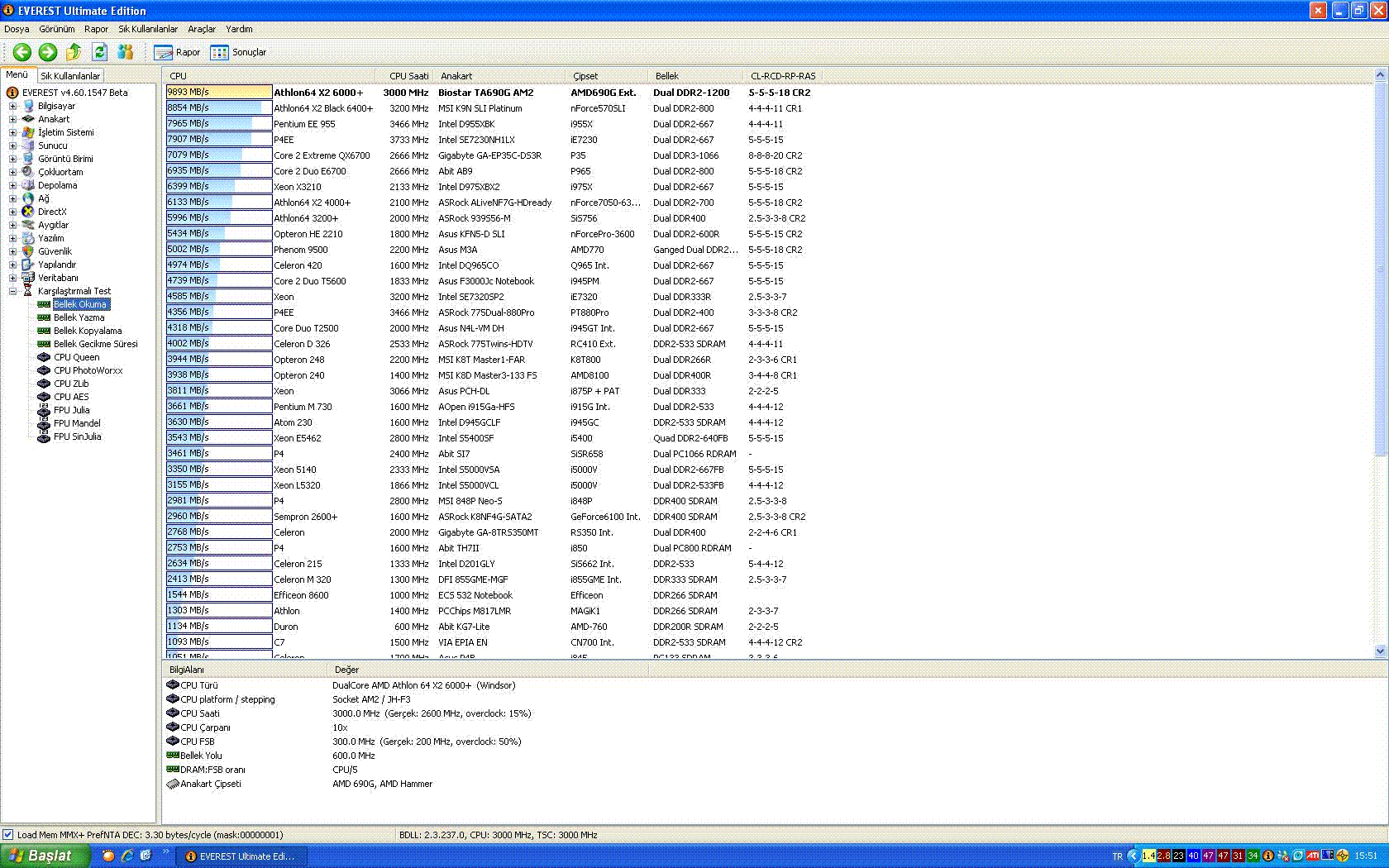Select the FPU Julia benchmark icon
Viewport: 1389px width, 868px height.
[x=44, y=410]
